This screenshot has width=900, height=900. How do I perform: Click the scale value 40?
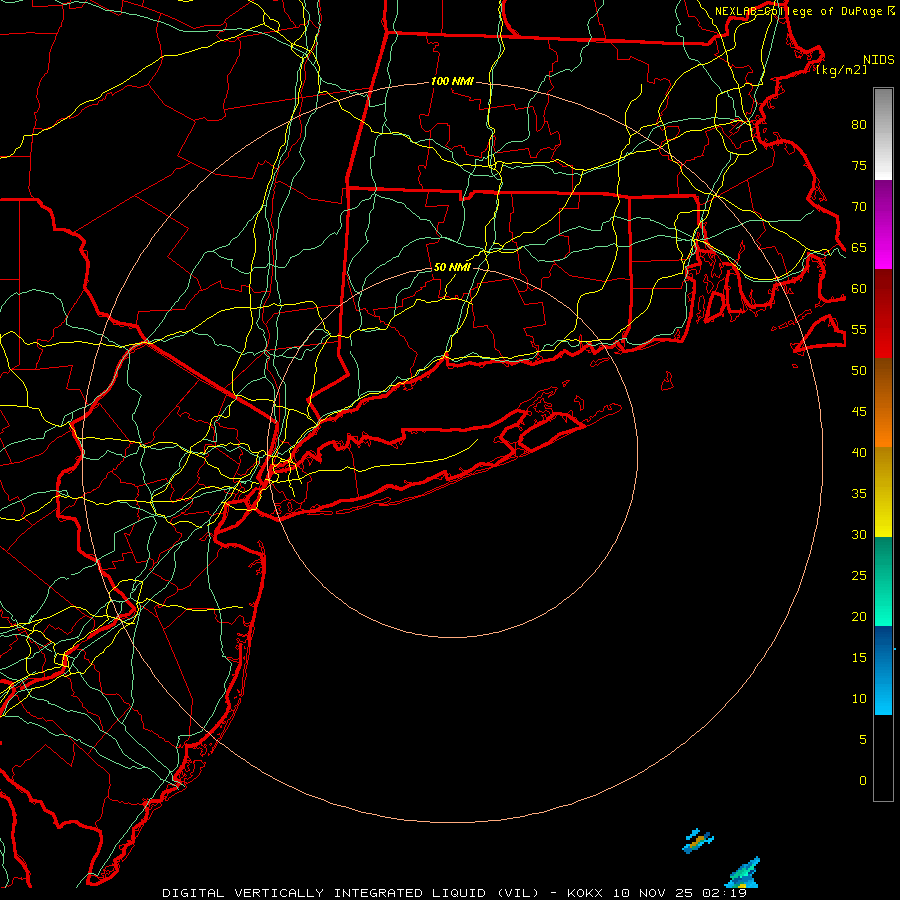[x=859, y=453]
